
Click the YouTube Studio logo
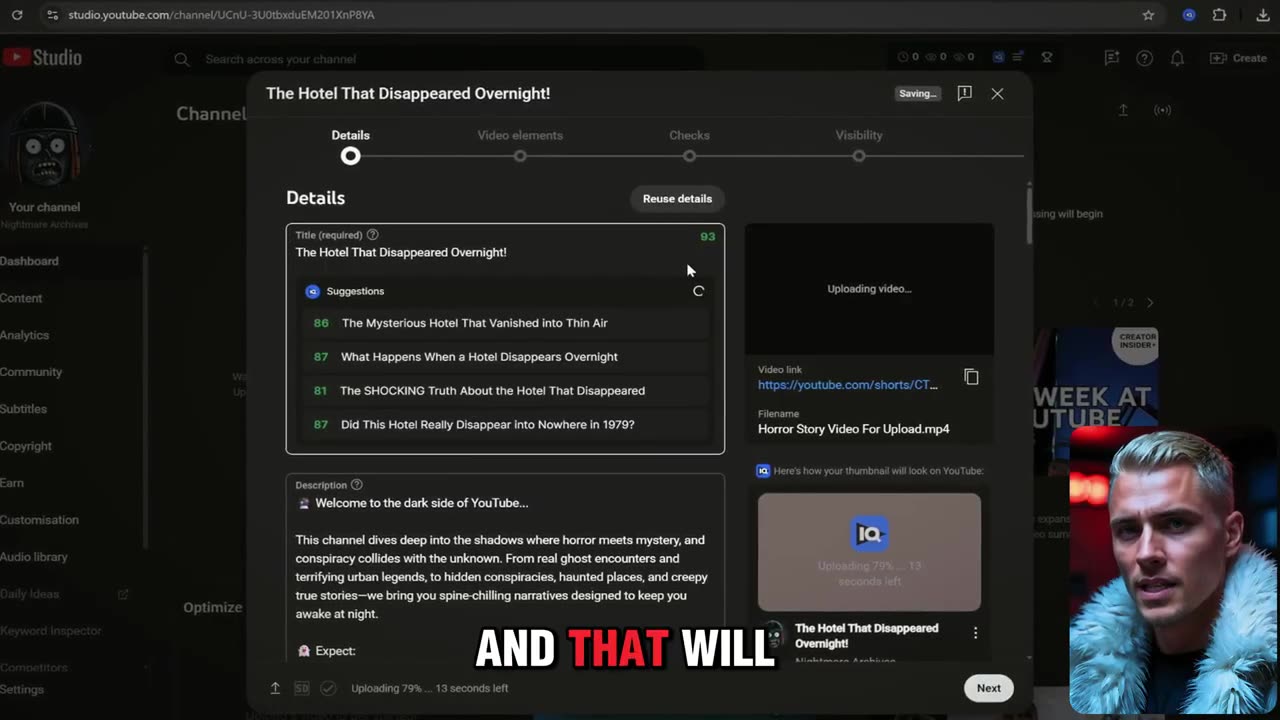[42, 58]
